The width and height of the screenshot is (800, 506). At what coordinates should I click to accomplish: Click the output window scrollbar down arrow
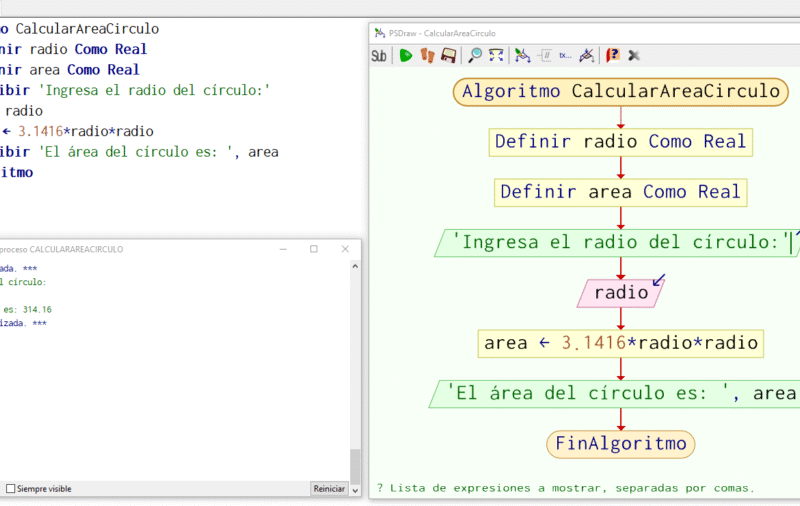pos(355,489)
